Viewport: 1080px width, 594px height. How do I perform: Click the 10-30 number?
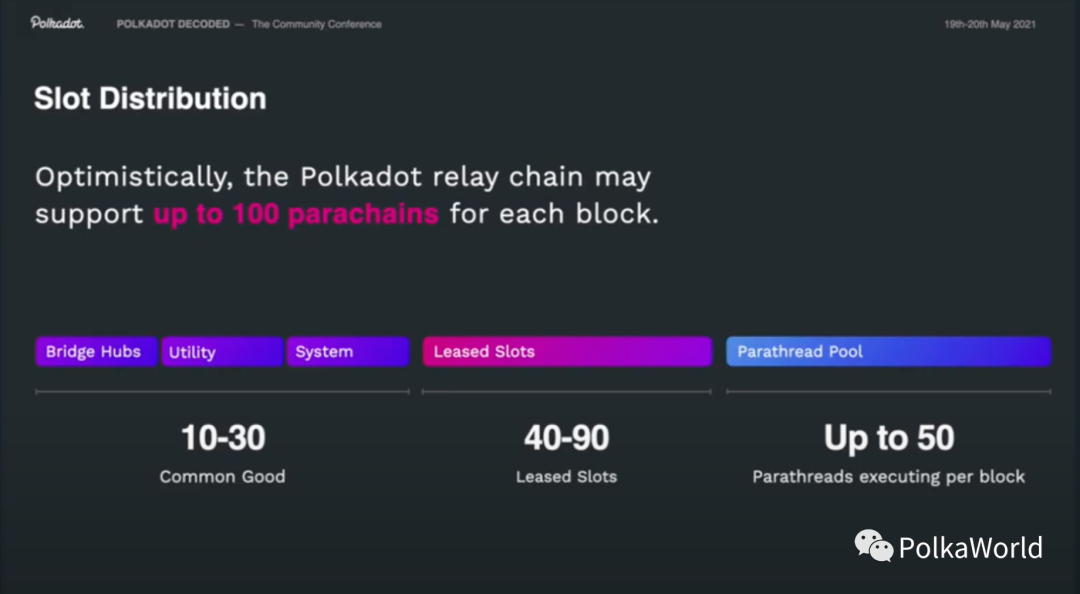pos(223,438)
